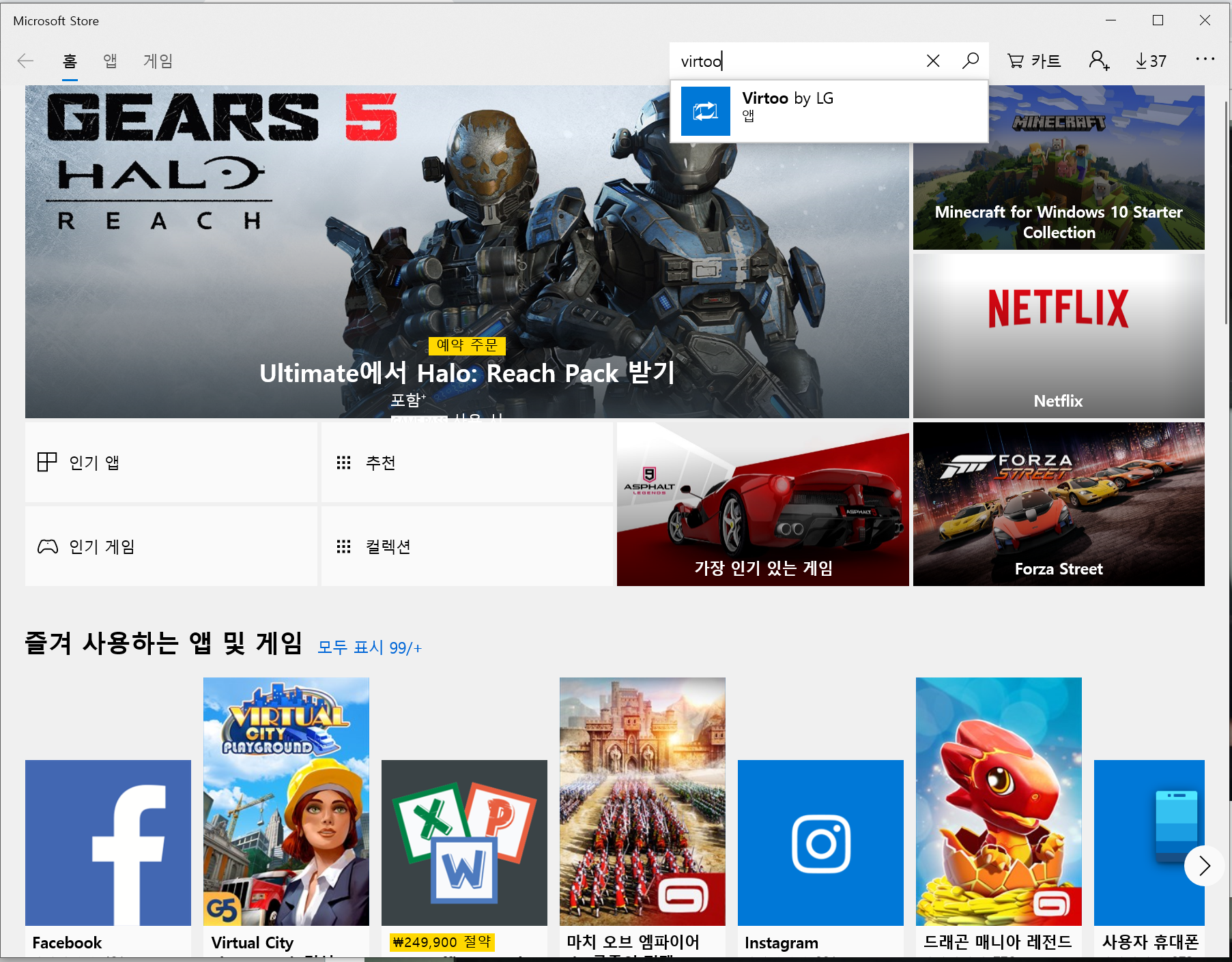Screen dimensions: 1232x962
Task: Open the Halo Reach Pack hero banner
Action: (467, 251)
